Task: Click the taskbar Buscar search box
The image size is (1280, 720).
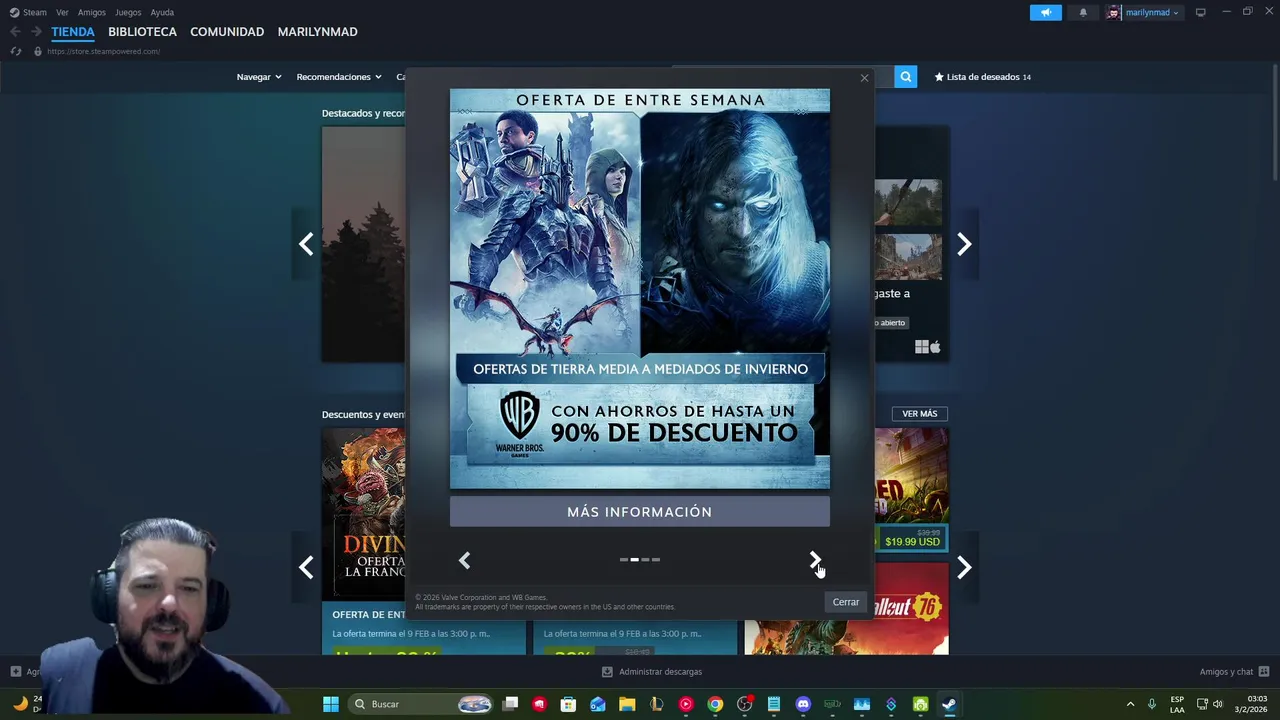Action: (422, 704)
